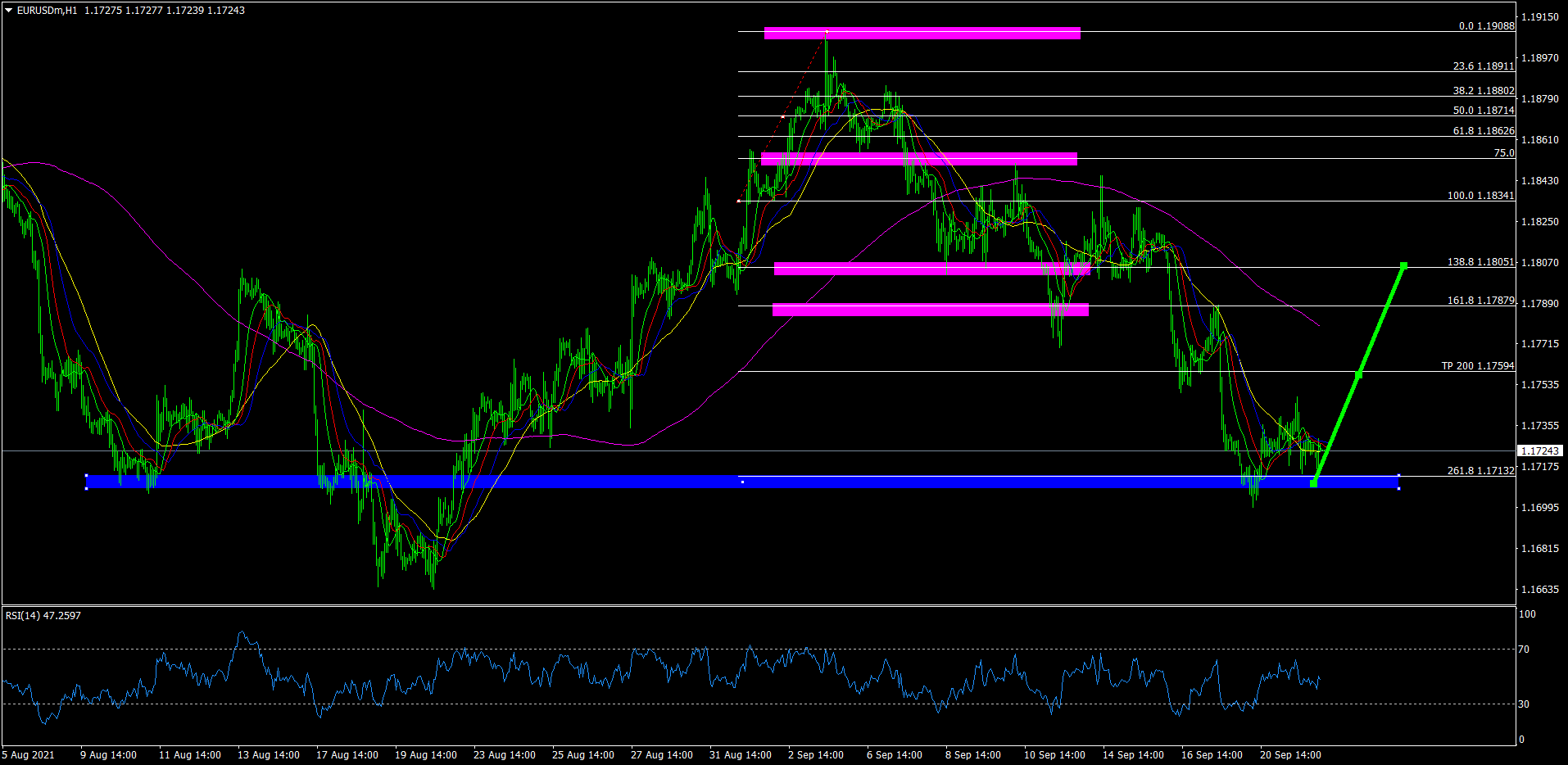Click the OHLC values 1.17275 1.17277 1.17239 1.17243
The width and height of the screenshot is (1568, 765).
[165, 11]
